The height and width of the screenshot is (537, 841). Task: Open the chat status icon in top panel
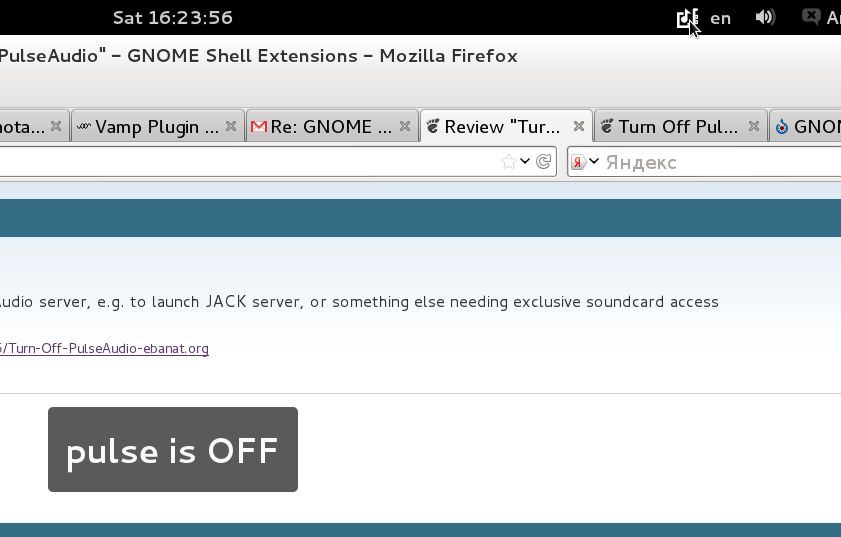[811, 17]
